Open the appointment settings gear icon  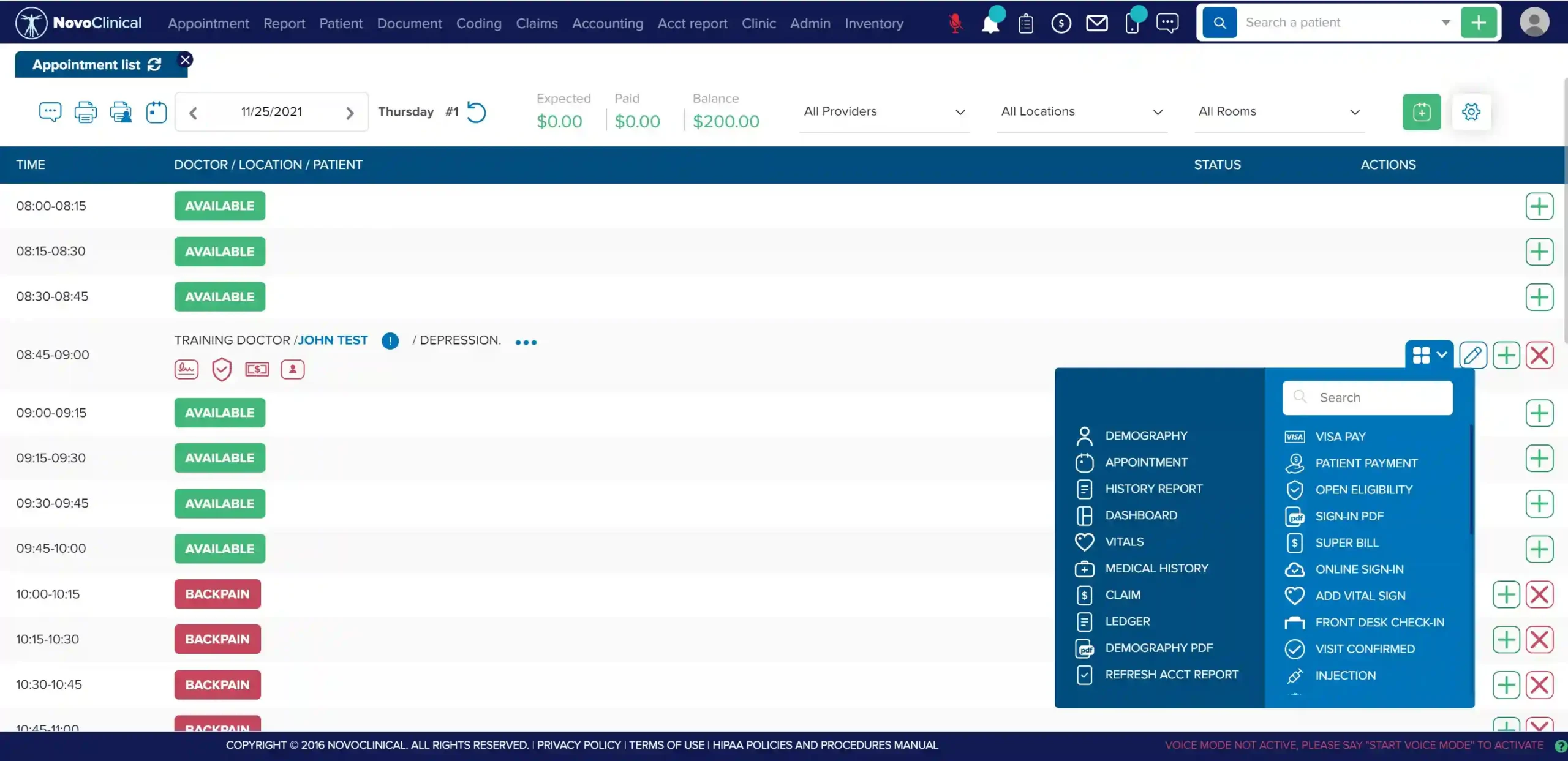coord(1472,111)
